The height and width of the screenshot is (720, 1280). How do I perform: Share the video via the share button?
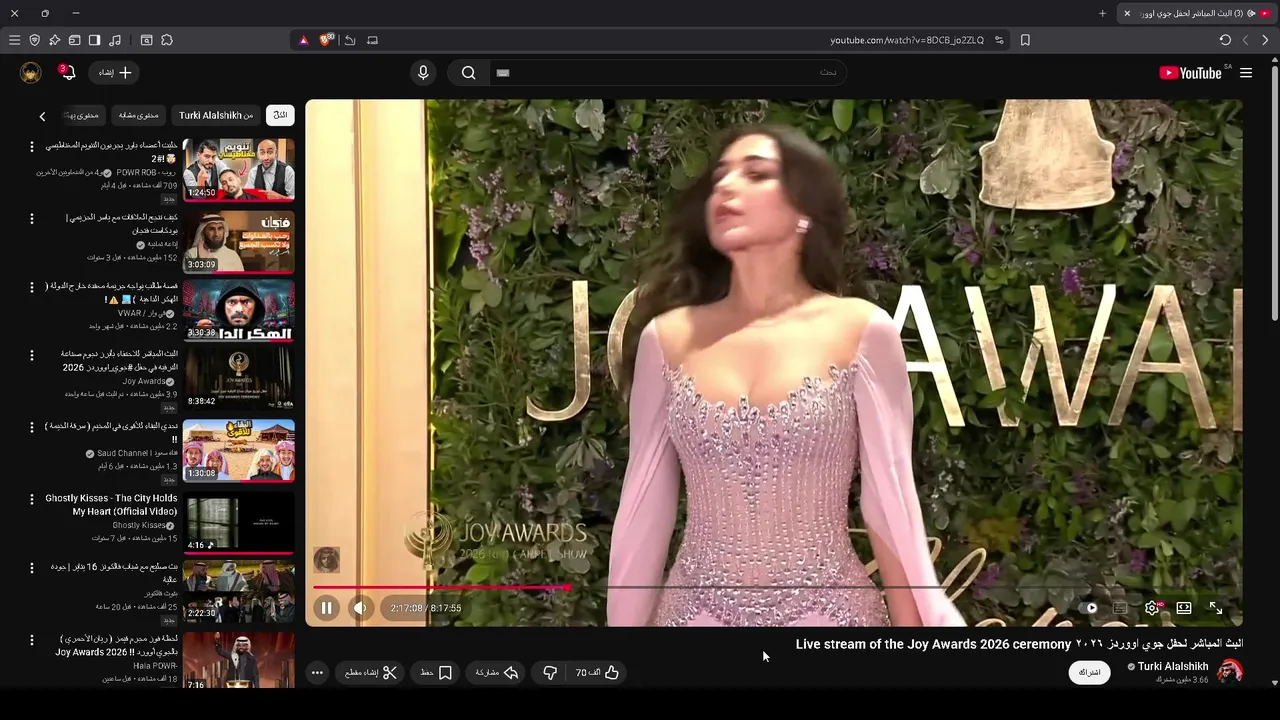click(x=497, y=673)
